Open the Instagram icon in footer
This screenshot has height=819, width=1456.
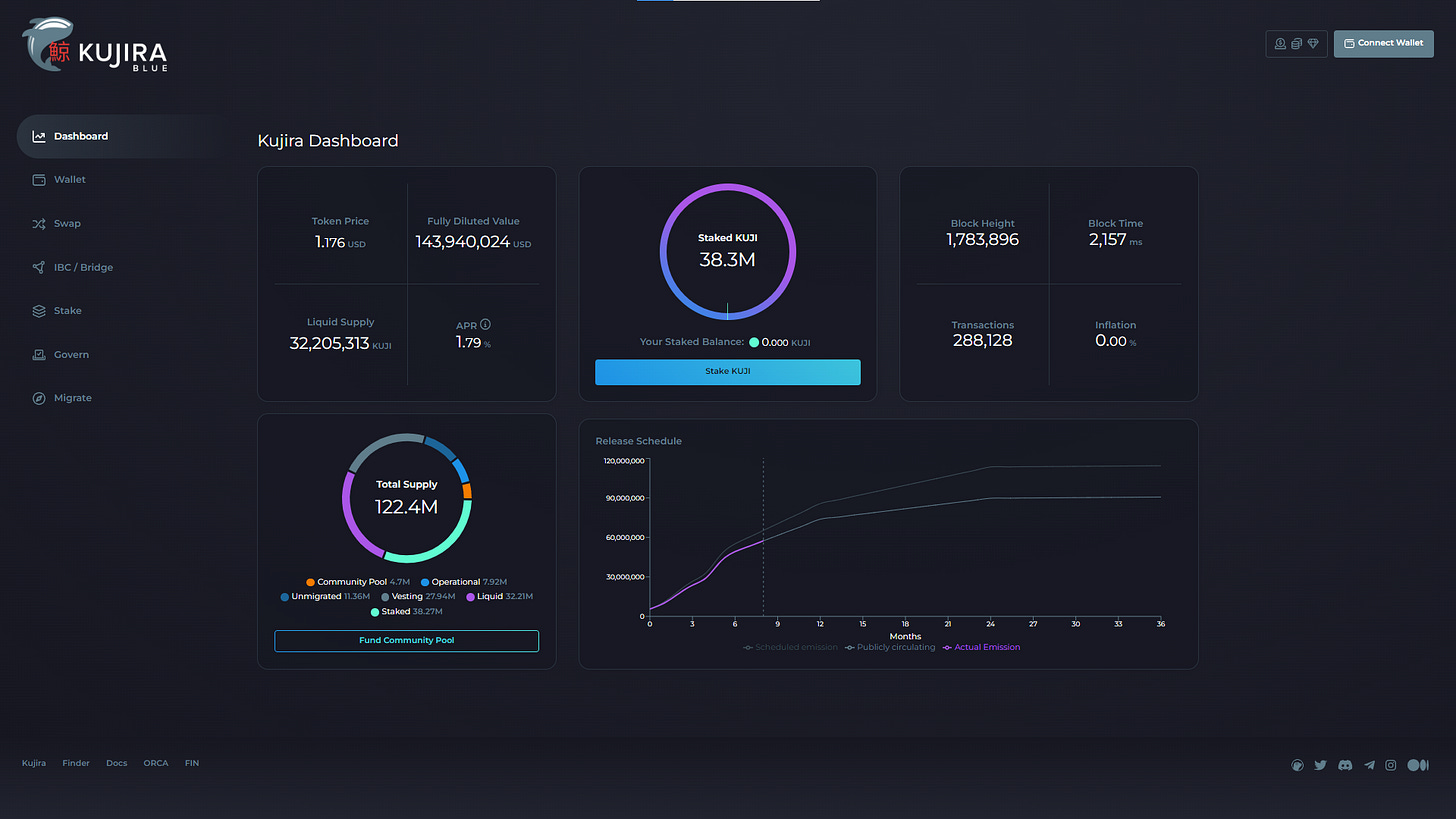(x=1391, y=765)
